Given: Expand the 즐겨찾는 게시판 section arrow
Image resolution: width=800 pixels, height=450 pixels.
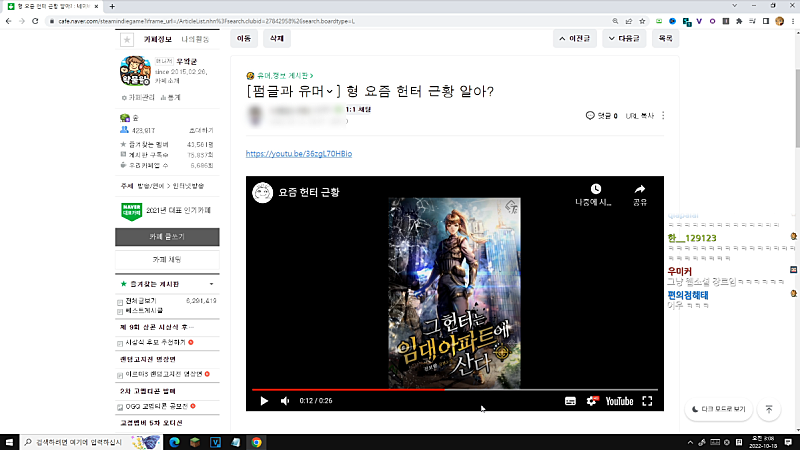Looking at the screenshot, I should pos(211,285).
